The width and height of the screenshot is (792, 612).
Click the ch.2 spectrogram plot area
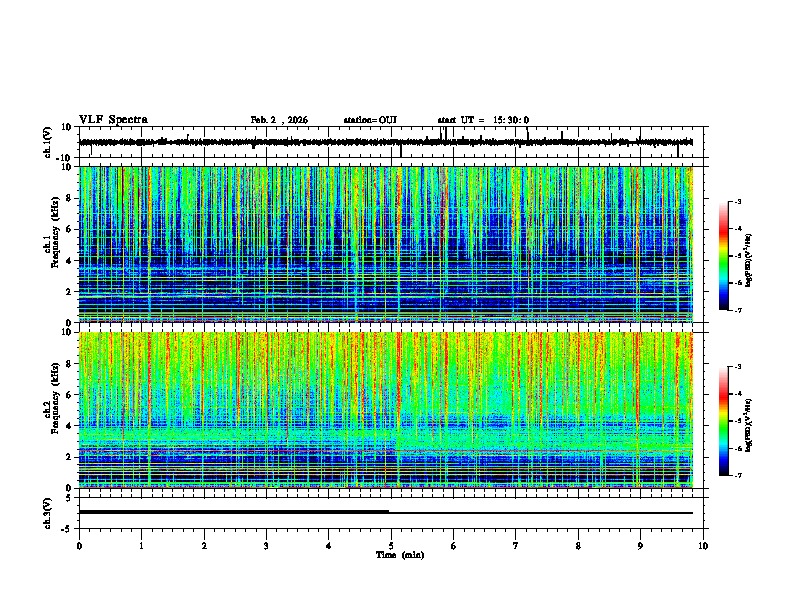385,410
